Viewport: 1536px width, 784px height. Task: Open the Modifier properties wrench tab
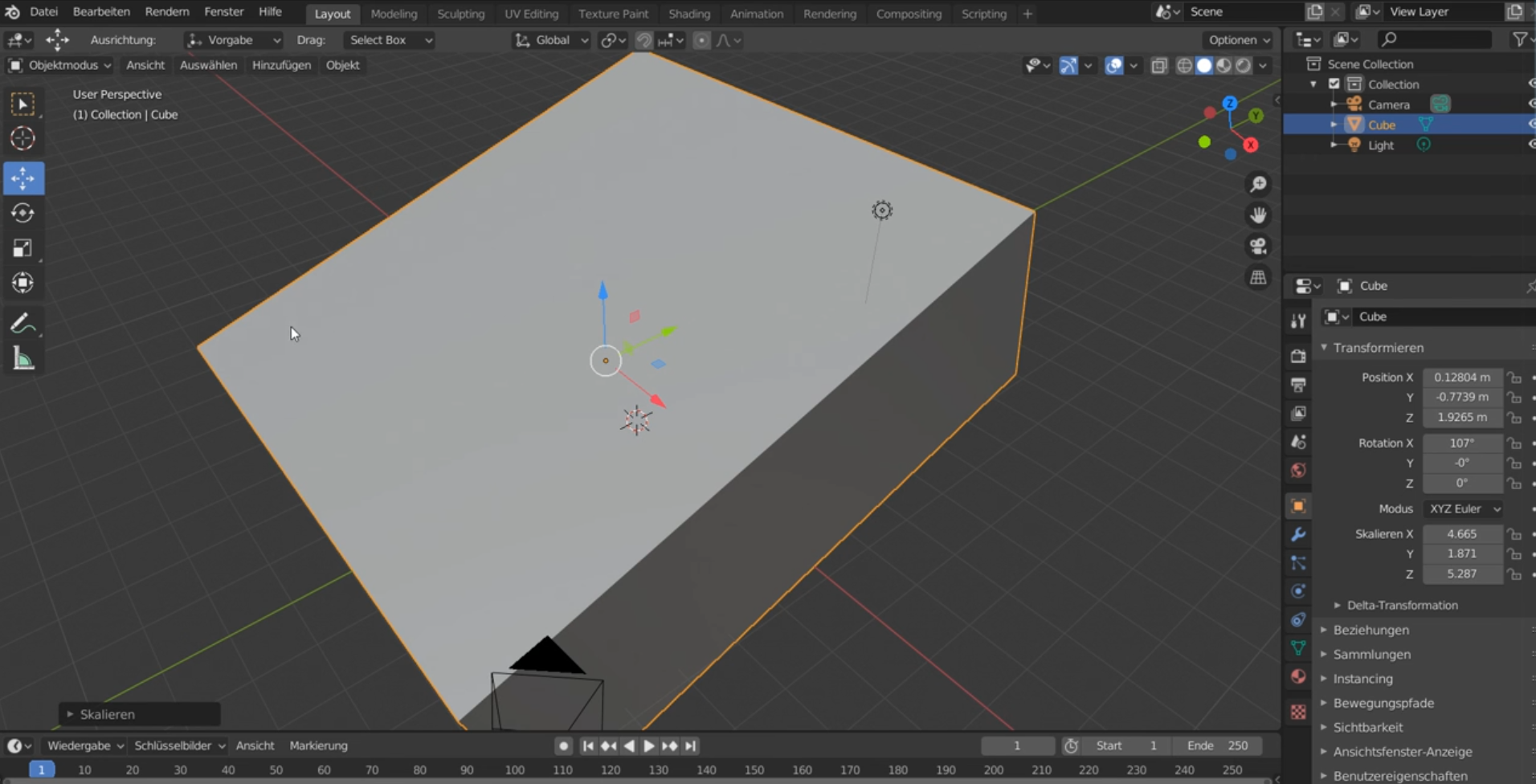(x=1297, y=533)
